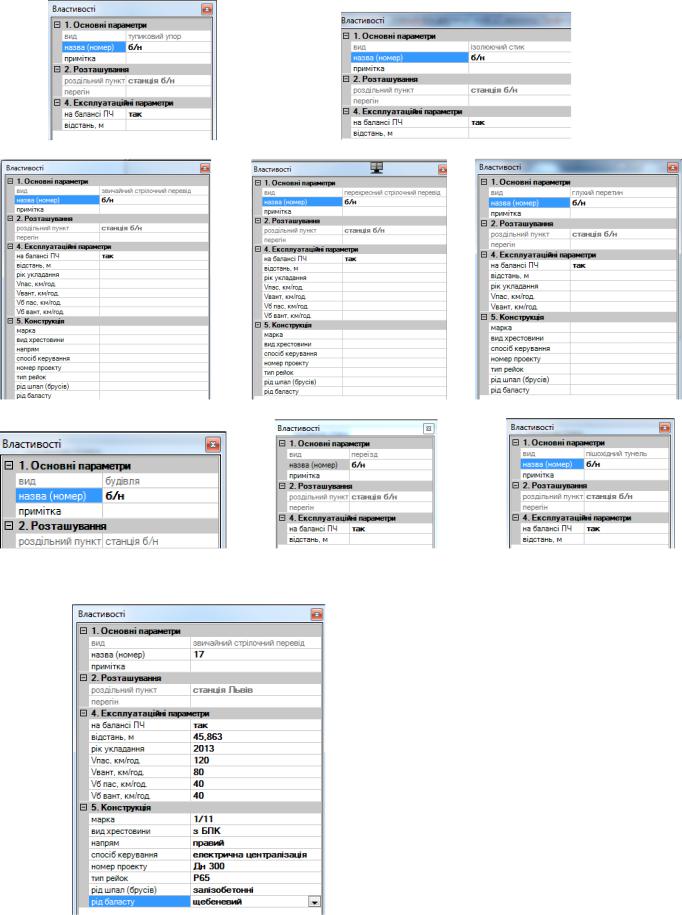Click the name value 17 field
This screenshot has width=682, height=915.
click(x=256, y=655)
